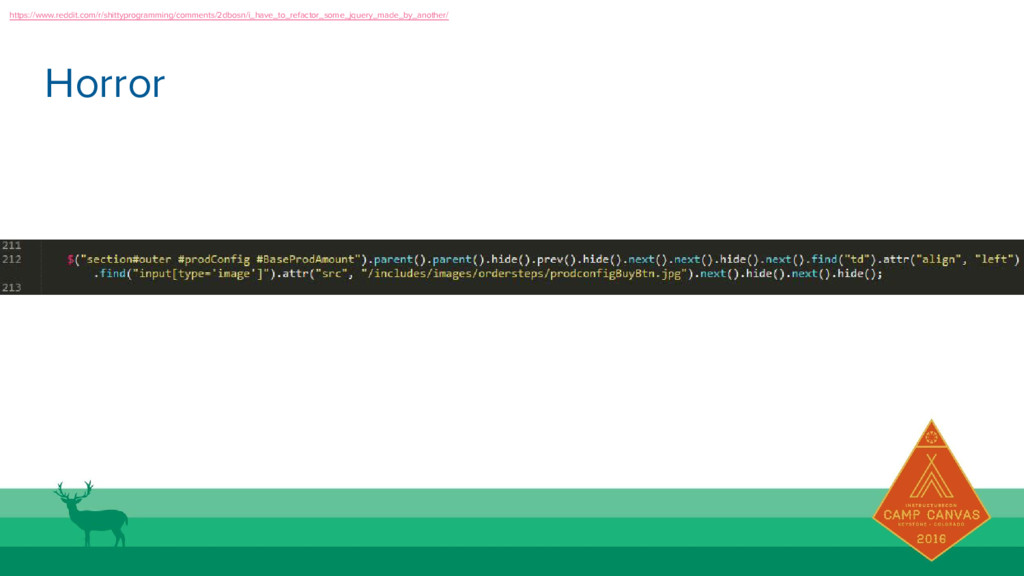
Task: Click the Camp Canvas 2016 badge logo
Action: point(931,490)
